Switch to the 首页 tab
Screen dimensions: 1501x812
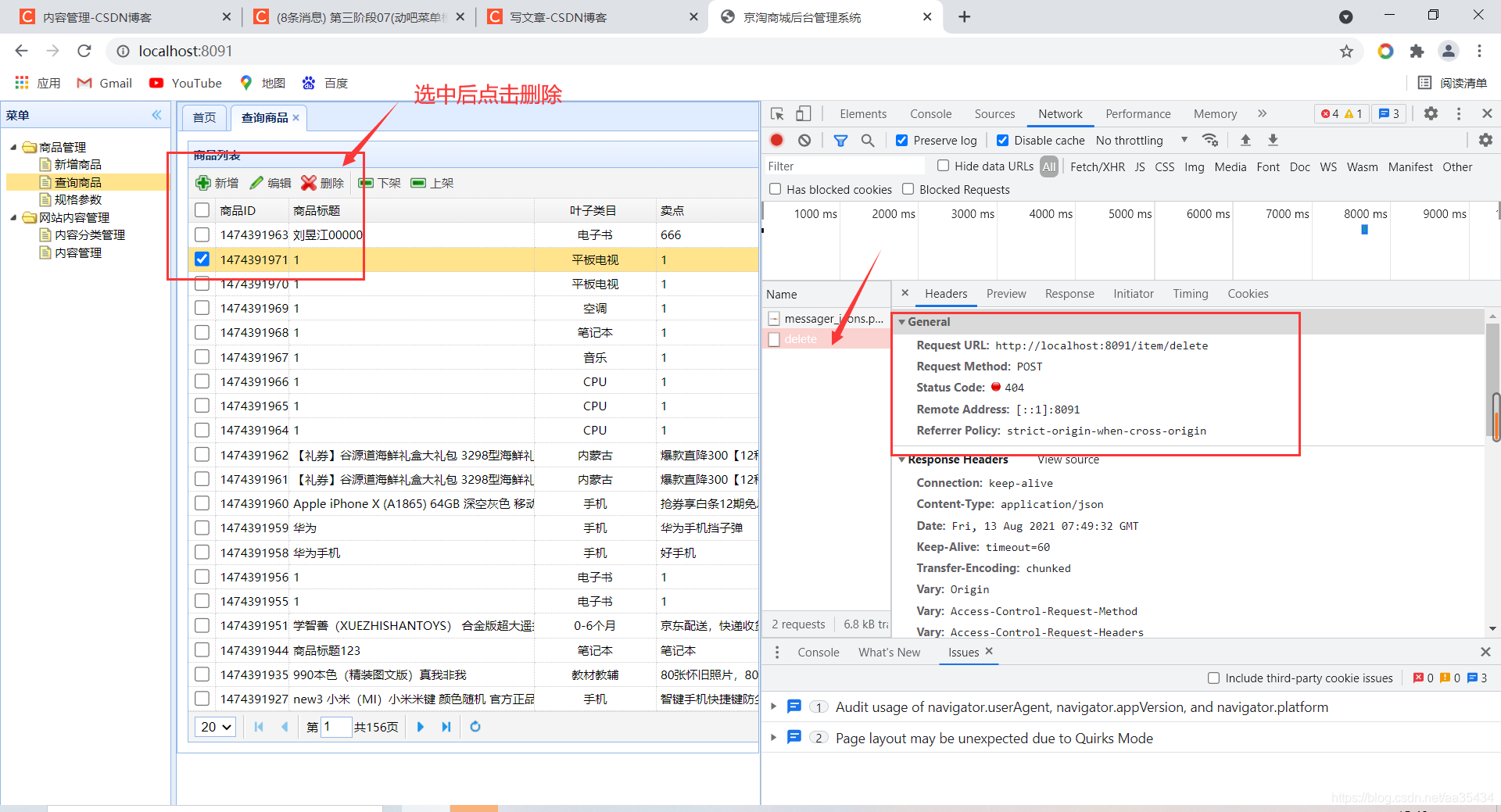pyautogui.click(x=204, y=117)
